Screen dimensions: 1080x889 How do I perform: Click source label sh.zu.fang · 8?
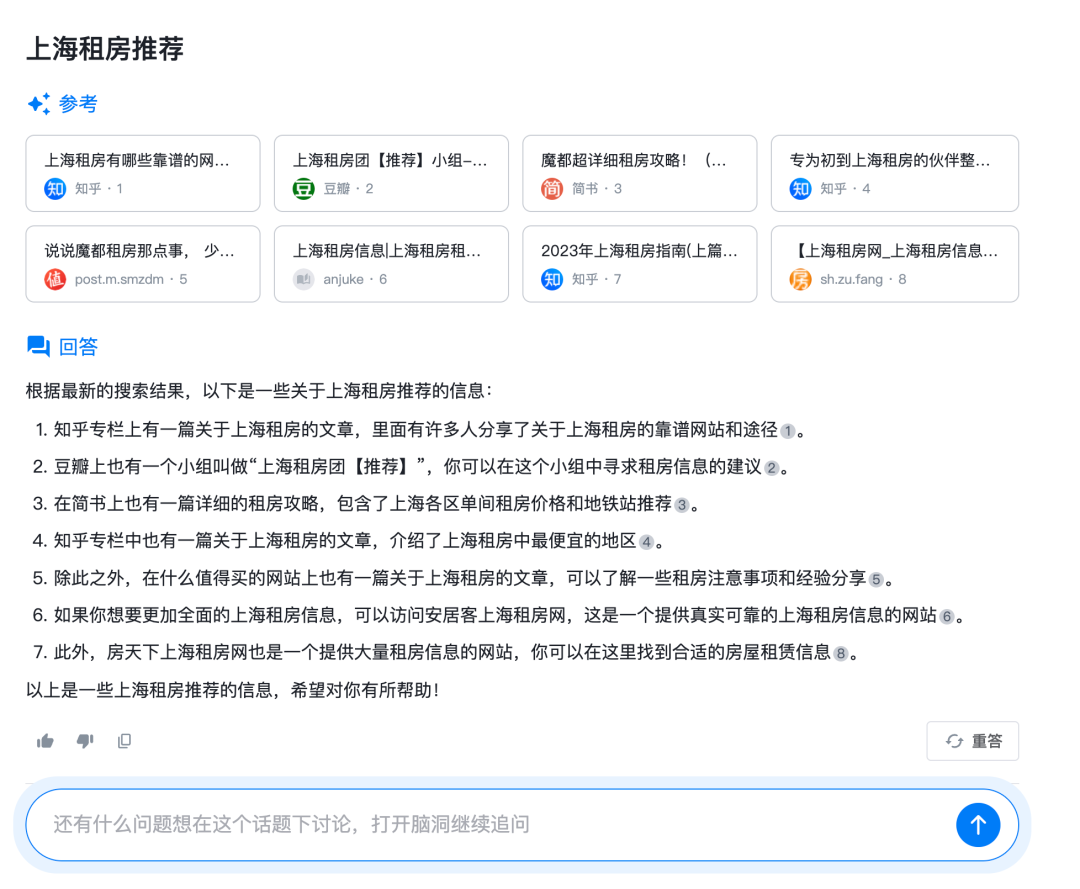(x=862, y=280)
